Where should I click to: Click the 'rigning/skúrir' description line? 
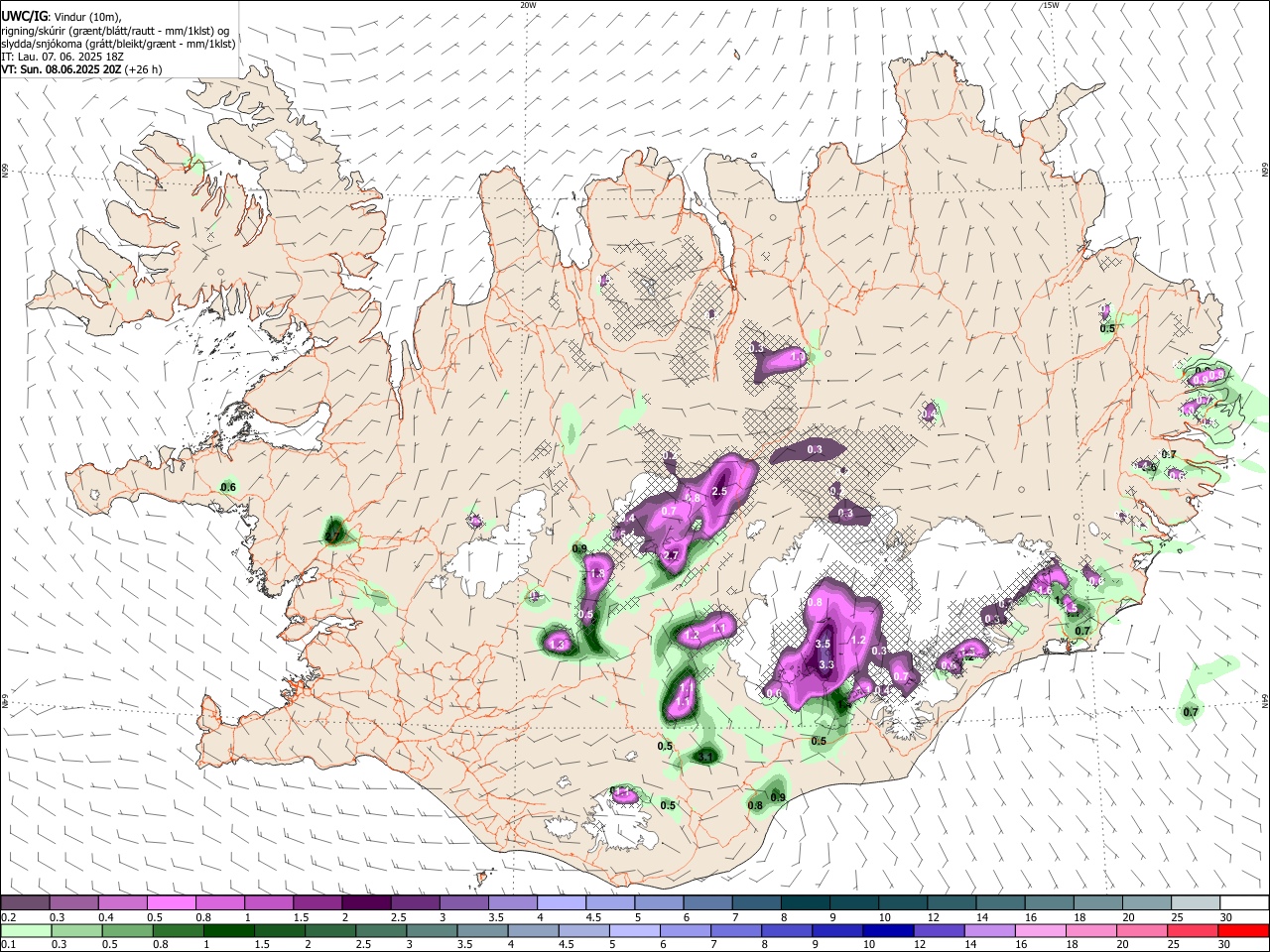[x=115, y=31]
